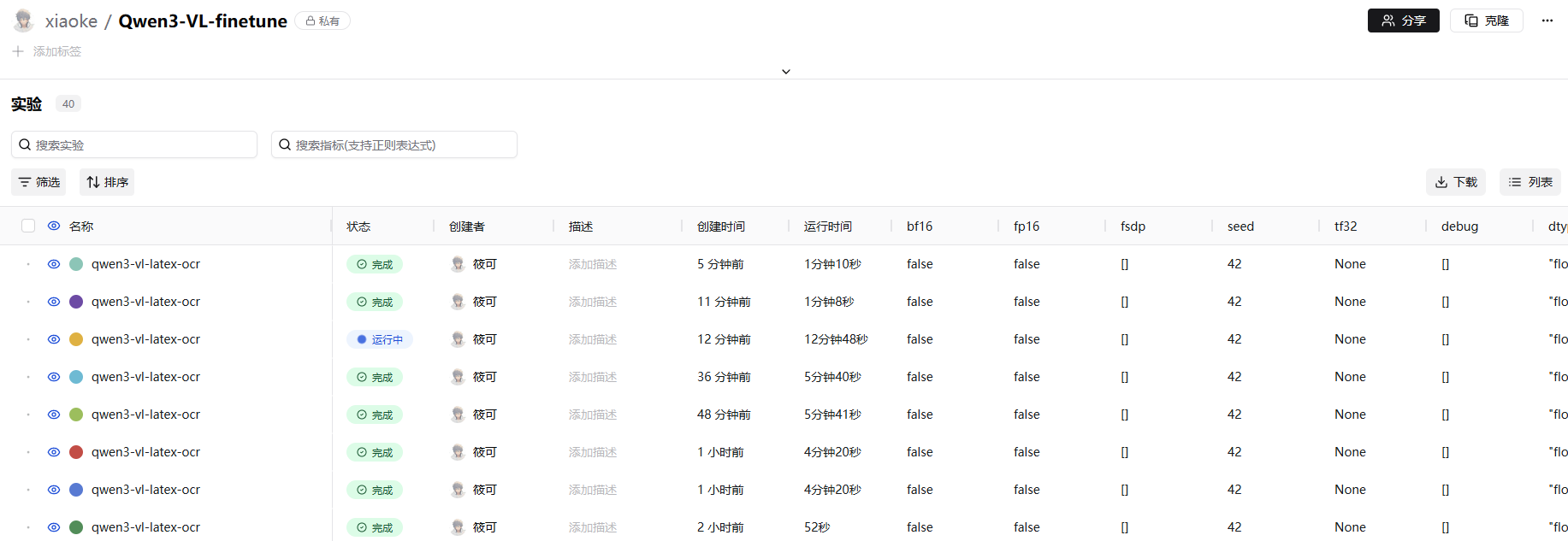Image resolution: width=1568 pixels, height=541 pixels.
Task: Click the purple color dot of second experiment
Action: (76, 302)
